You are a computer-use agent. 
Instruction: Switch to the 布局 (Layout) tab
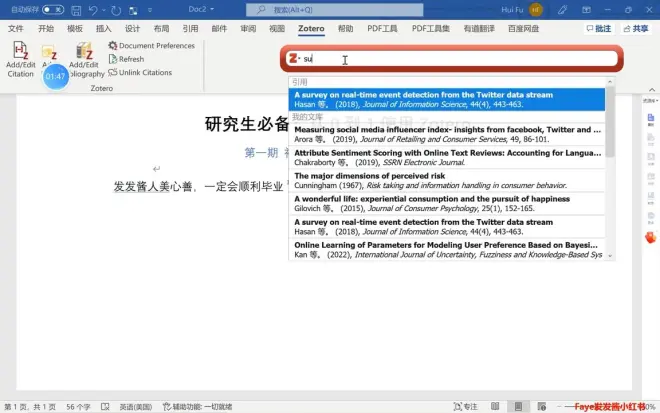coord(161,29)
